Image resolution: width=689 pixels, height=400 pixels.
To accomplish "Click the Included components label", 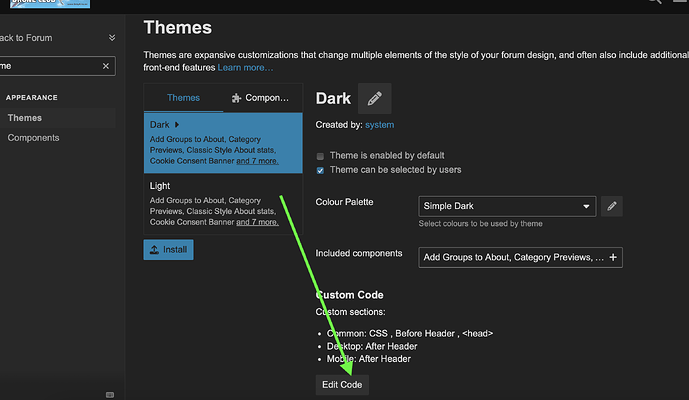I will (x=359, y=253).
